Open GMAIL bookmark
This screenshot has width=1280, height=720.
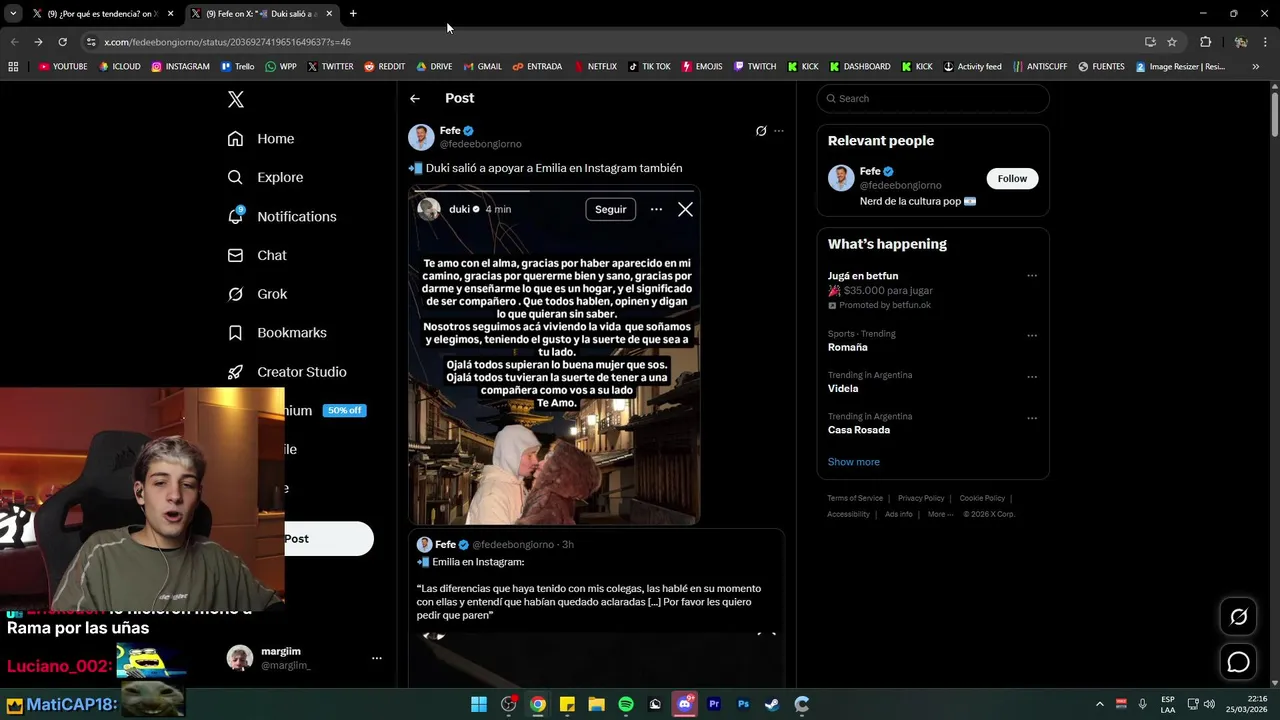(482, 67)
